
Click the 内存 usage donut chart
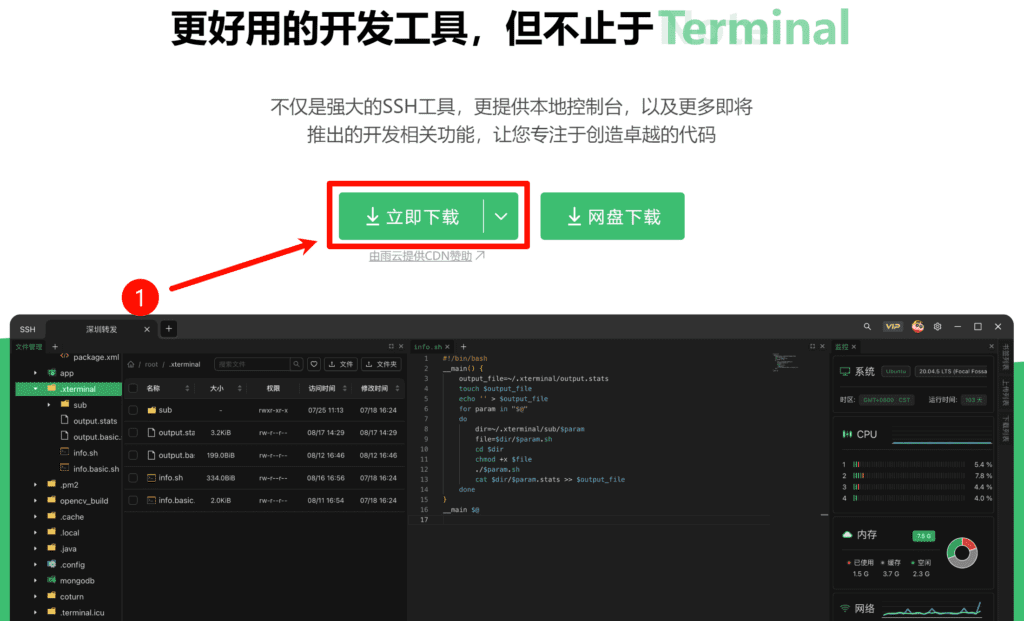click(961, 551)
